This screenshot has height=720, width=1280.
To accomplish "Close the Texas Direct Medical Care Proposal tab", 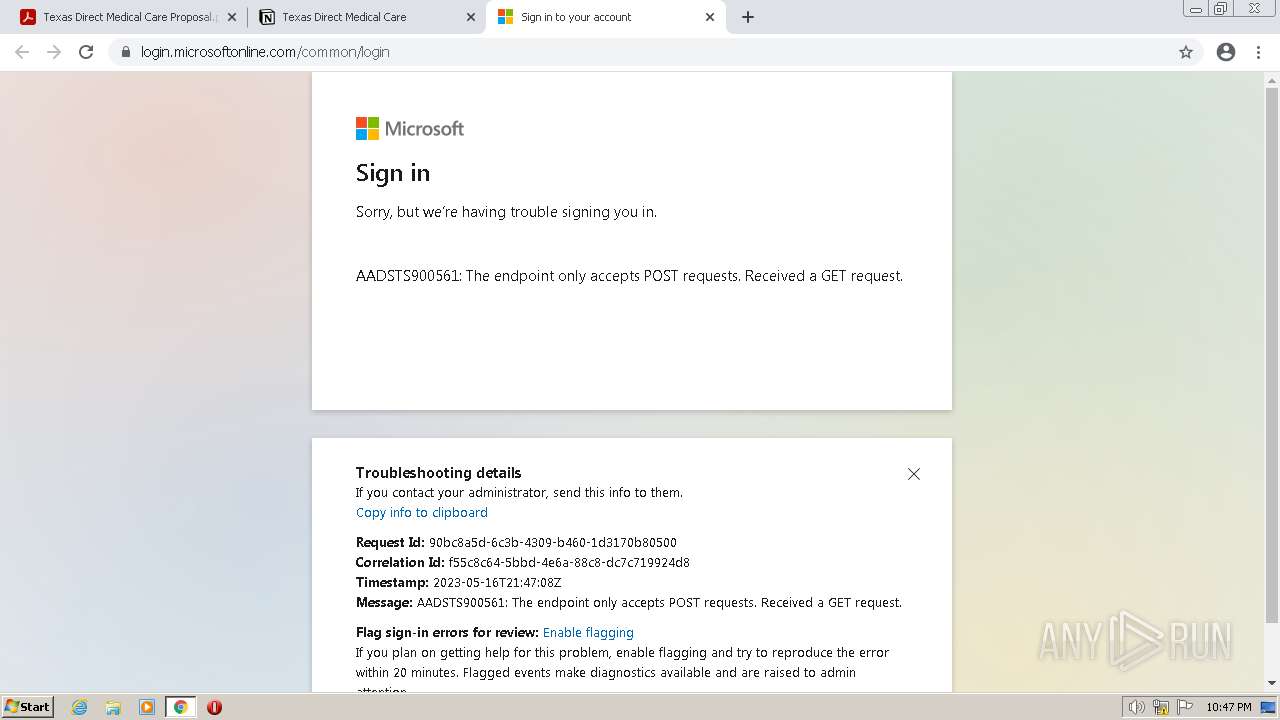I will (232, 17).
